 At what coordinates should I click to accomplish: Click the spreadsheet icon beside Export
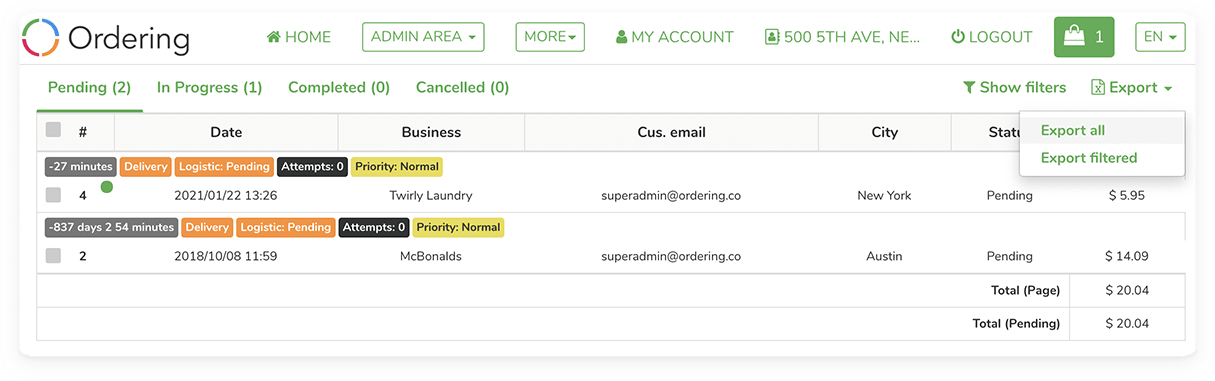(1098, 88)
